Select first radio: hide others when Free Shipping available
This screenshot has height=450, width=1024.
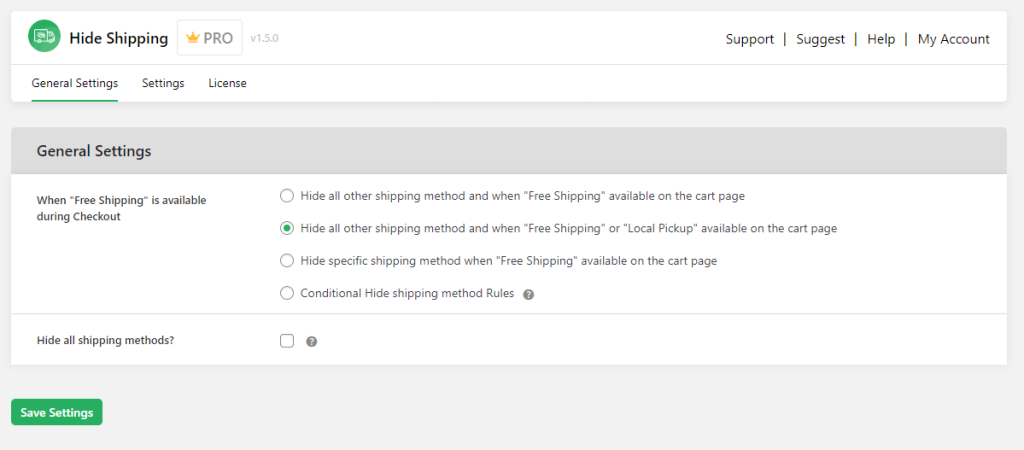tap(287, 195)
